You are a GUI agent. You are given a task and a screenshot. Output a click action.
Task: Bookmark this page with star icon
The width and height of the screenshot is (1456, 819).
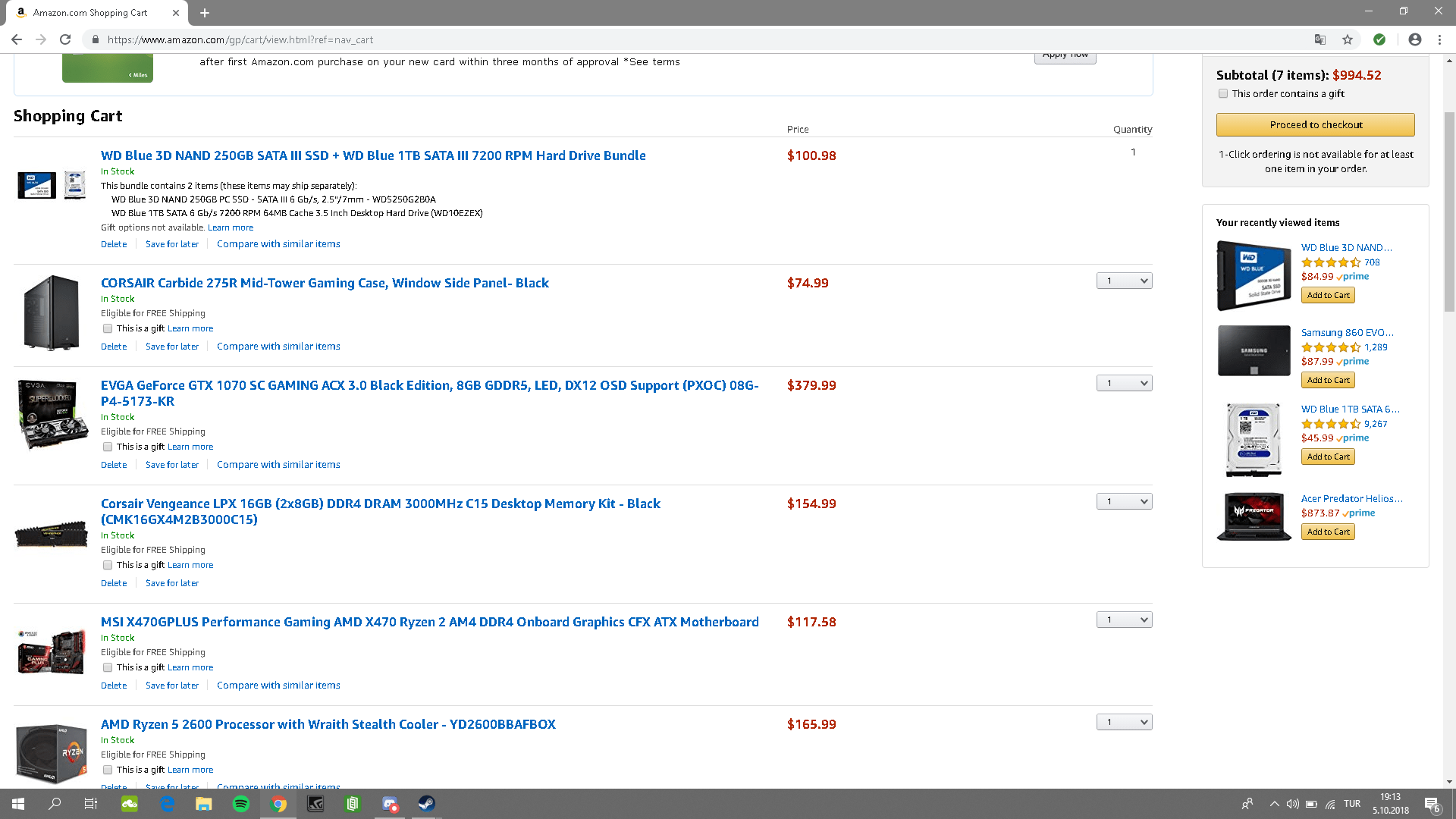coord(1348,39)
